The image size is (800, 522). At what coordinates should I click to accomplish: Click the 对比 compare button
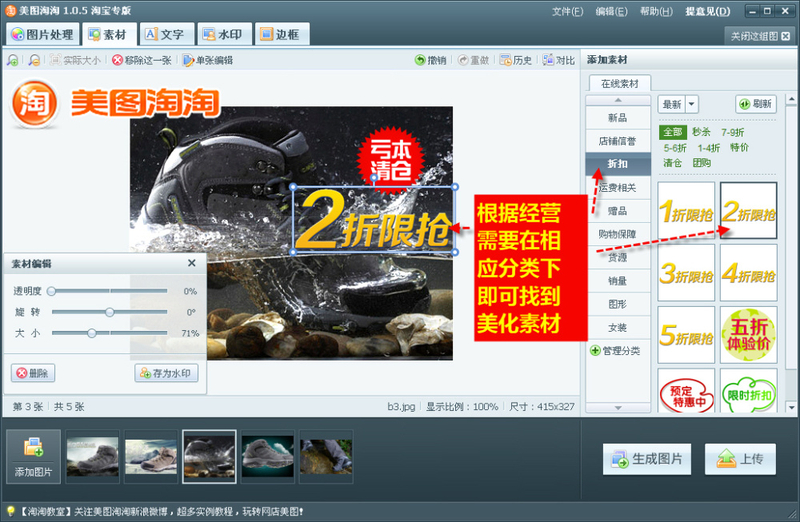[559, 60]
